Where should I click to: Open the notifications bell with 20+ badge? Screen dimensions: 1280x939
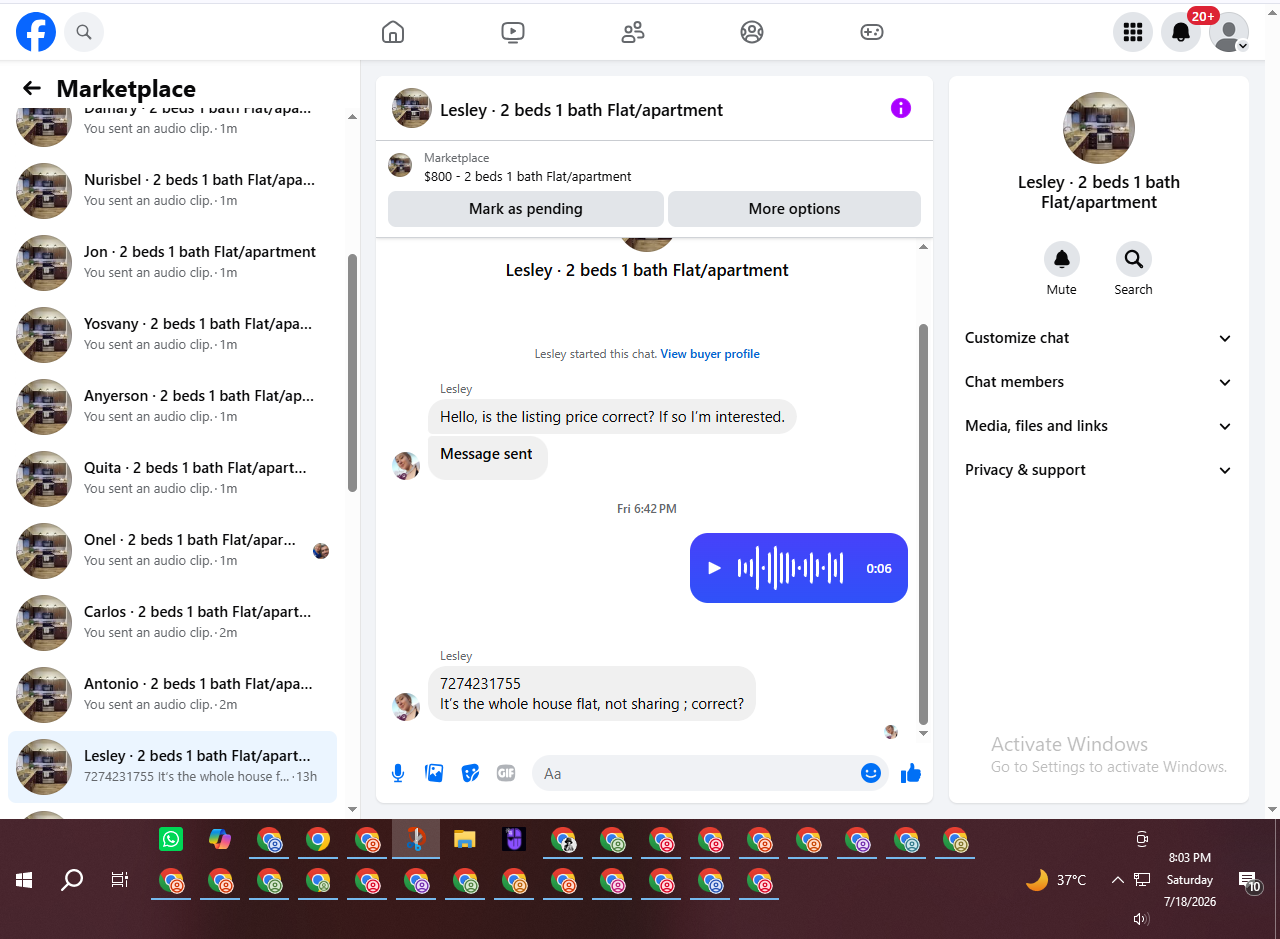tap(1181, 32)
